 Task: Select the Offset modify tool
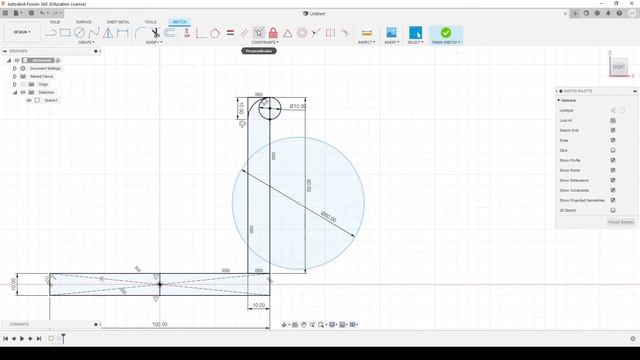point(170,33)
